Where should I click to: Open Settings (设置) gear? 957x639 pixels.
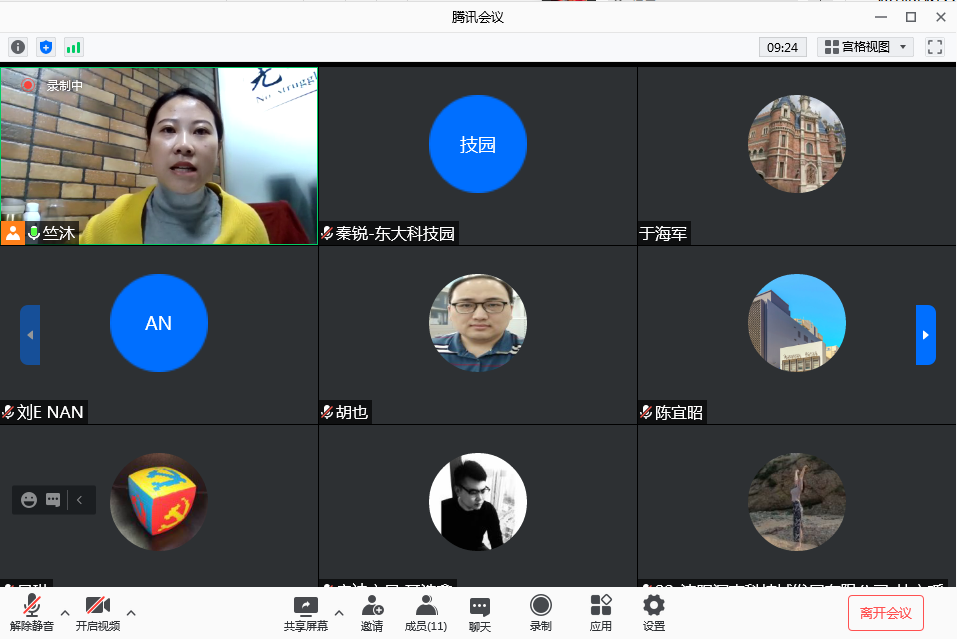coord(654,613)
